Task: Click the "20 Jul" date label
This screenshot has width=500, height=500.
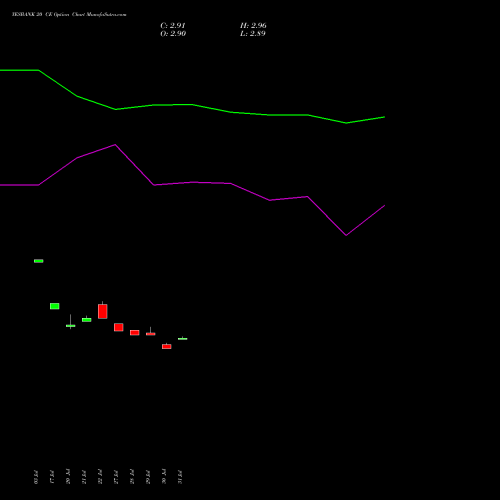Action: point(68,477)
